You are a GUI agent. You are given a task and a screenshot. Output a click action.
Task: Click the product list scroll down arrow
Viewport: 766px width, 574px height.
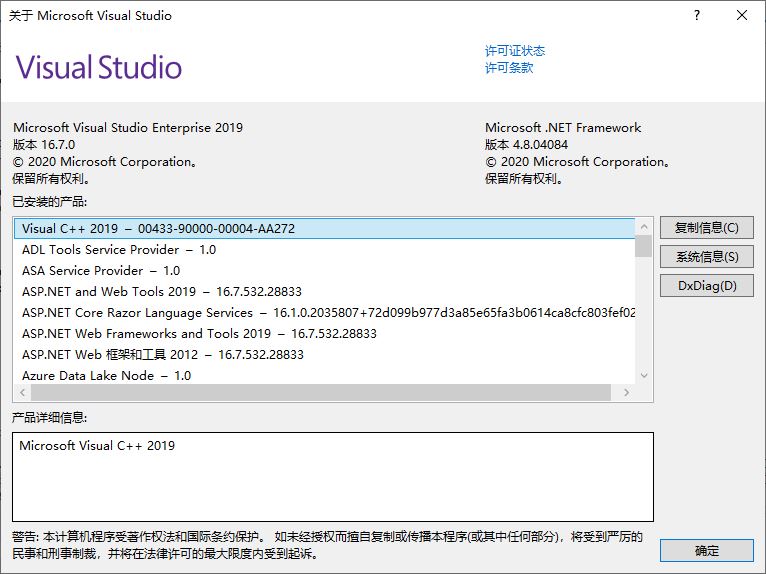point(644,375)
